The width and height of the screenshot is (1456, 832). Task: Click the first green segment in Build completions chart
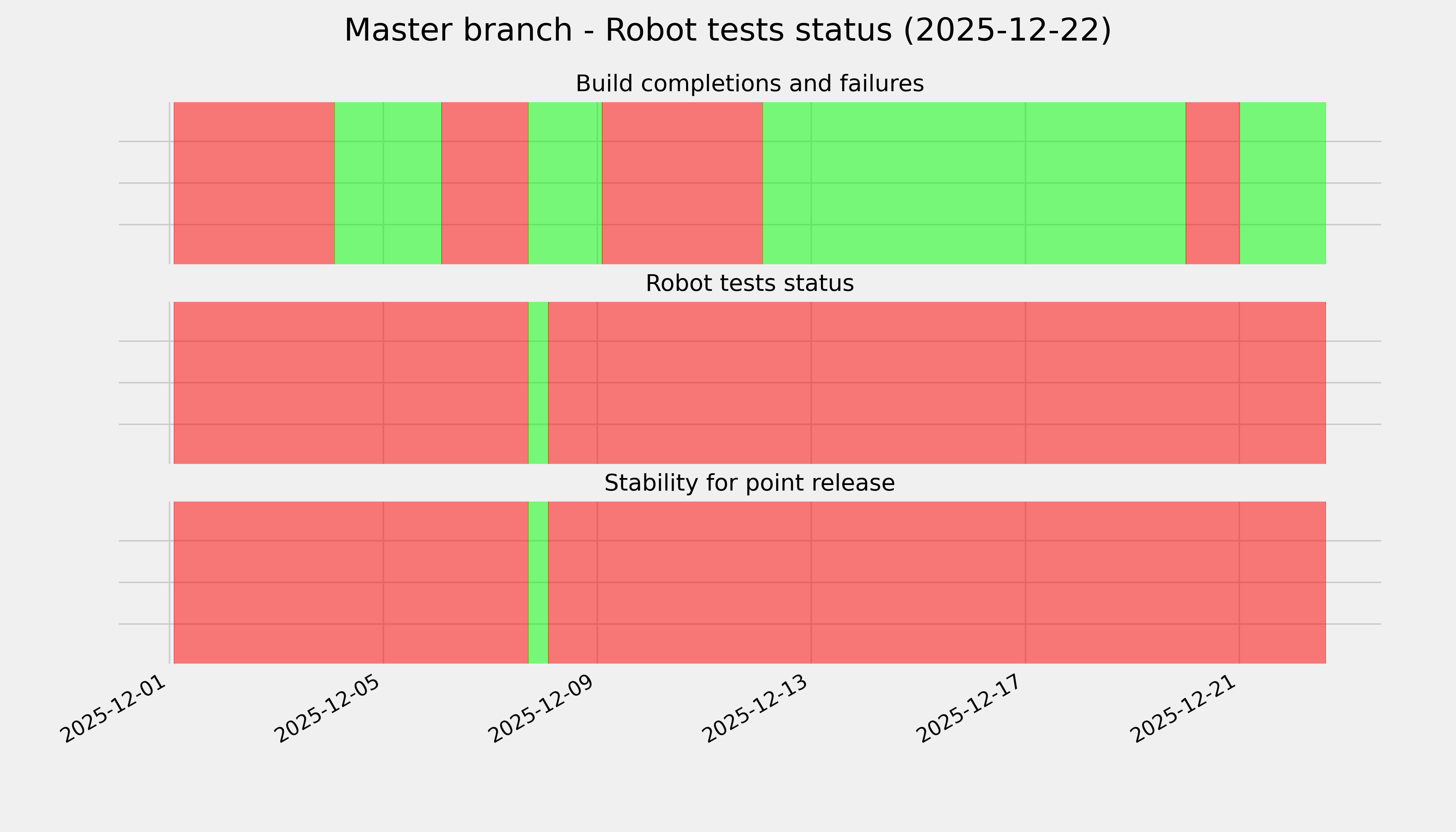(x=388, y=183)
